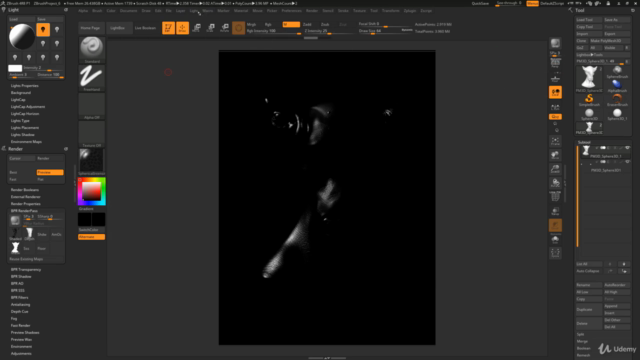Select the Sphere3D tool thumbnail

coord(589,114)
